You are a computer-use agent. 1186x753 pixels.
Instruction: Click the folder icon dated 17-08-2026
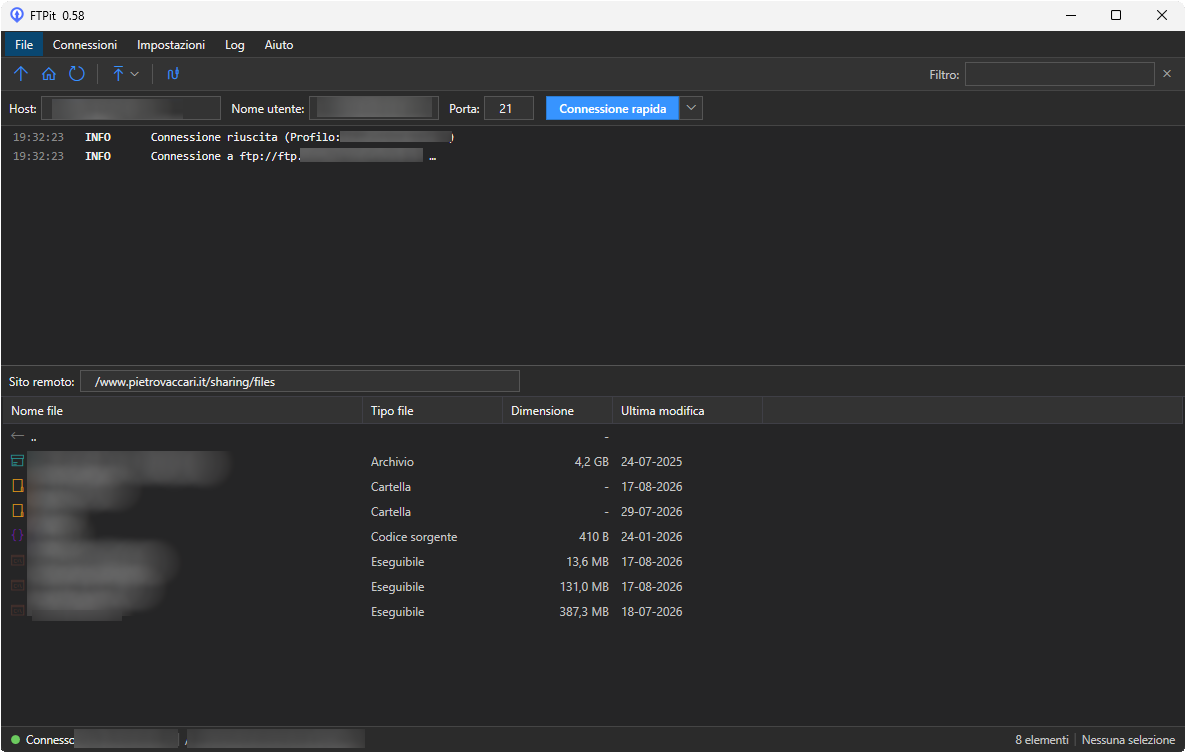click(17, 486)
